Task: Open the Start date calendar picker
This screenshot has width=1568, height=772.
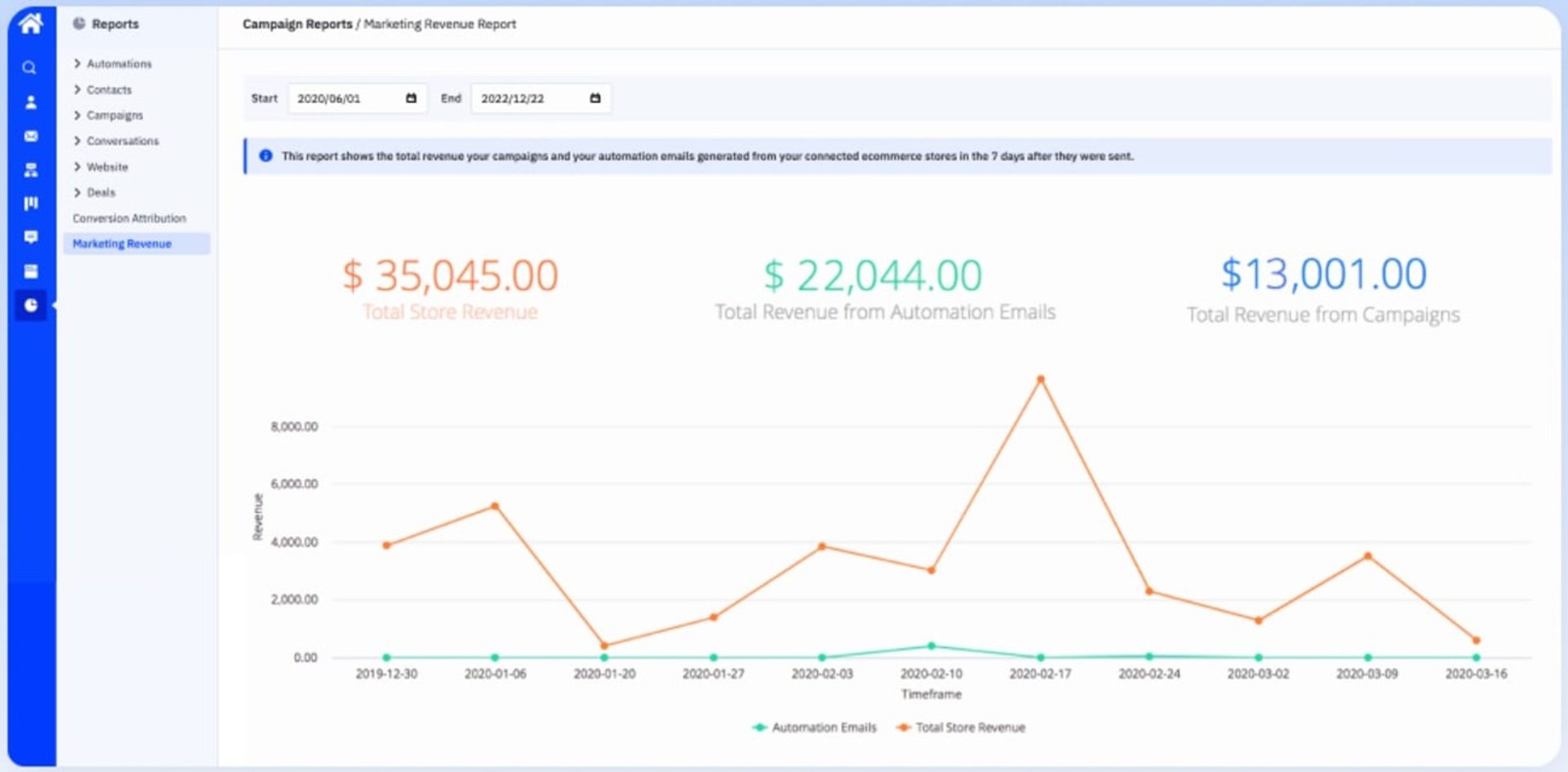Action: [x=411, y=98]
